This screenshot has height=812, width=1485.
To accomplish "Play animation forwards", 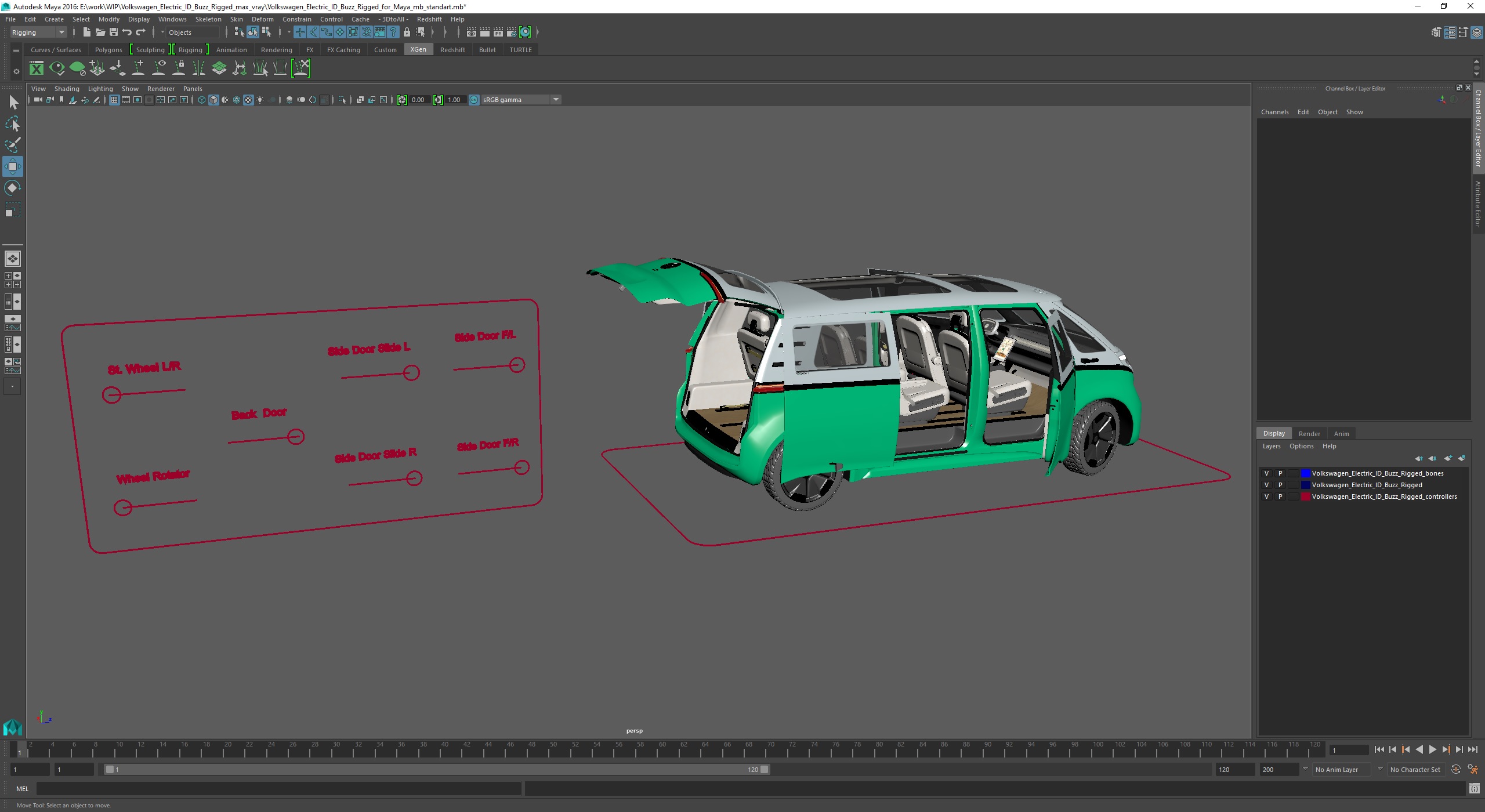I will click(1432, 750).
